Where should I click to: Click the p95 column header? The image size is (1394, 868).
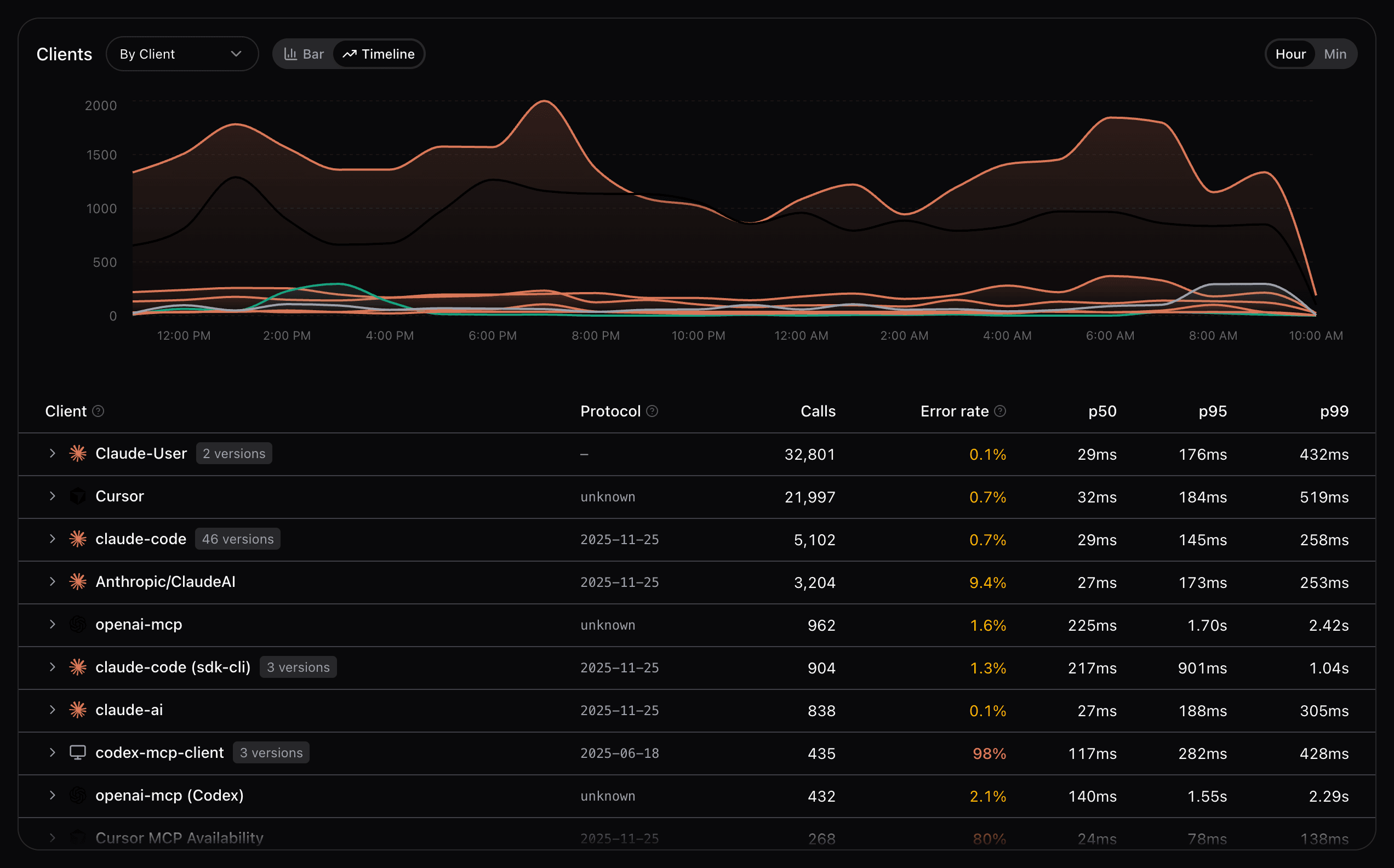coord(1213,411)
